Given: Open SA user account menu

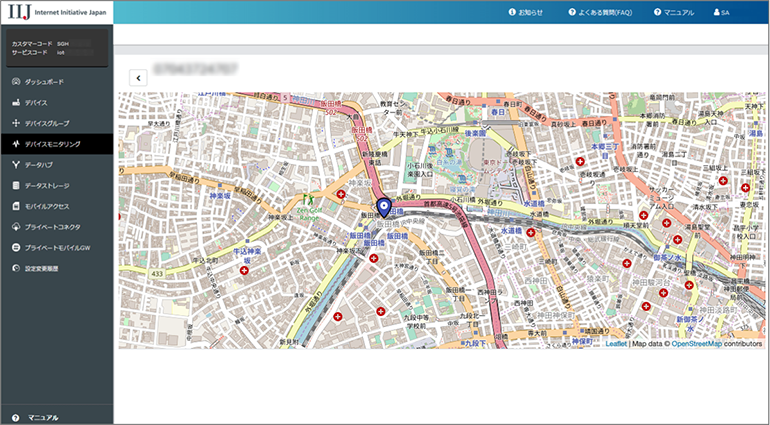Looking at the screenshot, I should (x=721, y=12).
